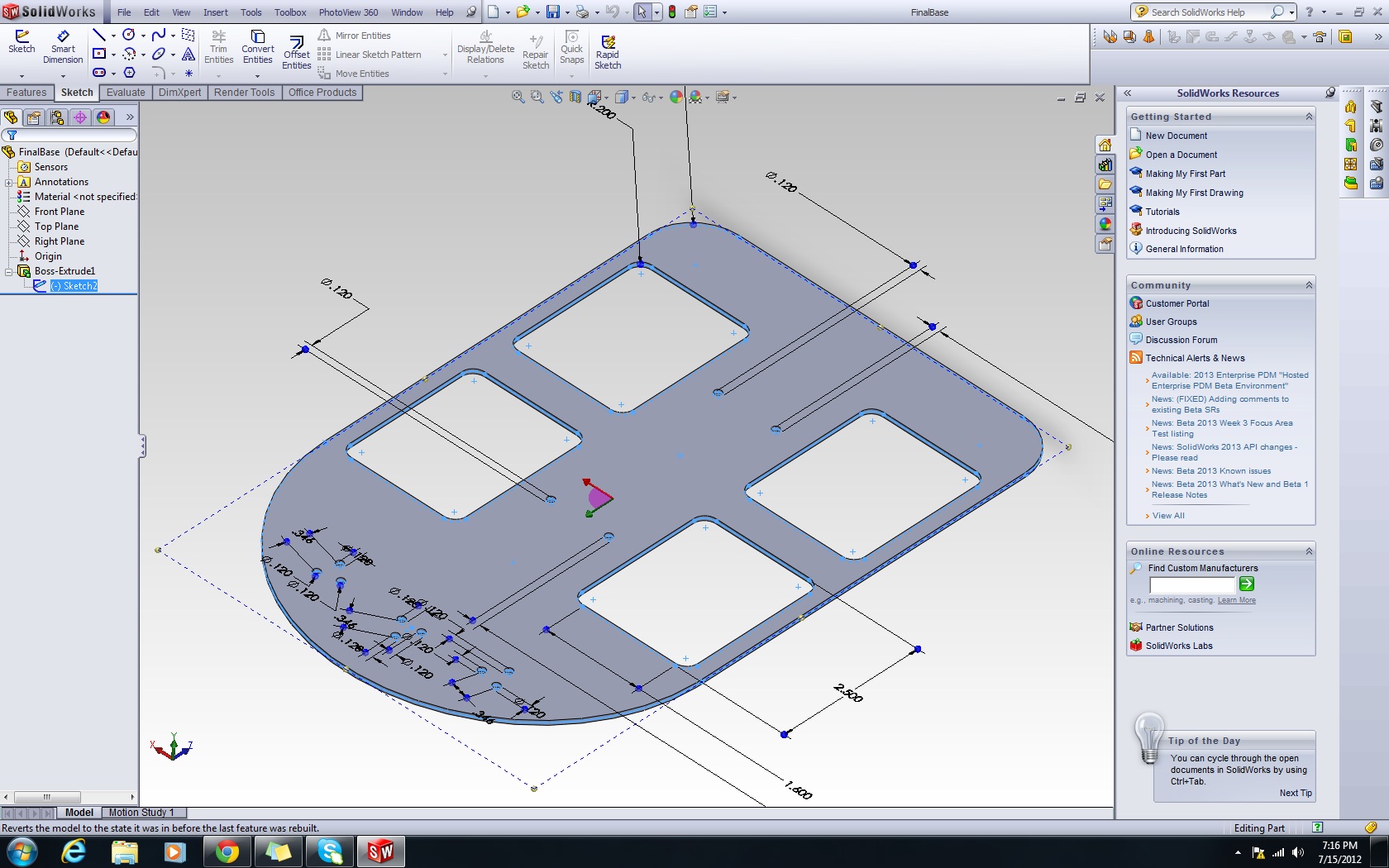Click the Edit Appearance color ball icon

(x=676, y=97)
